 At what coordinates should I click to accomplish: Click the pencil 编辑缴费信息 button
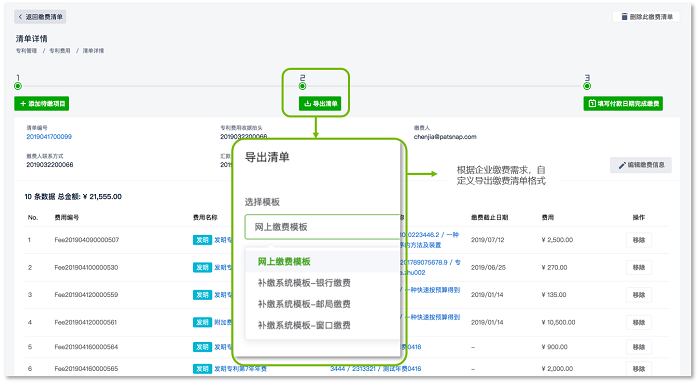[641, 165]
